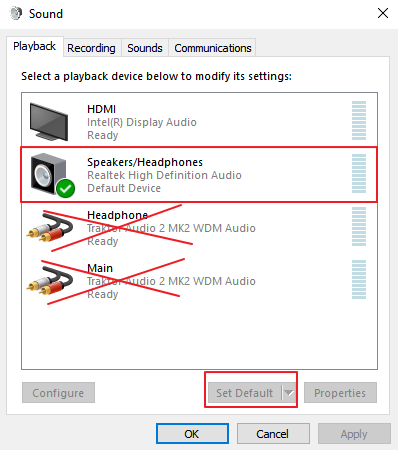Image resolution: width=398 pixels, height=450 pixels.
Task: Select the Main RCA cable icon
Action: [x=50, y=281]
